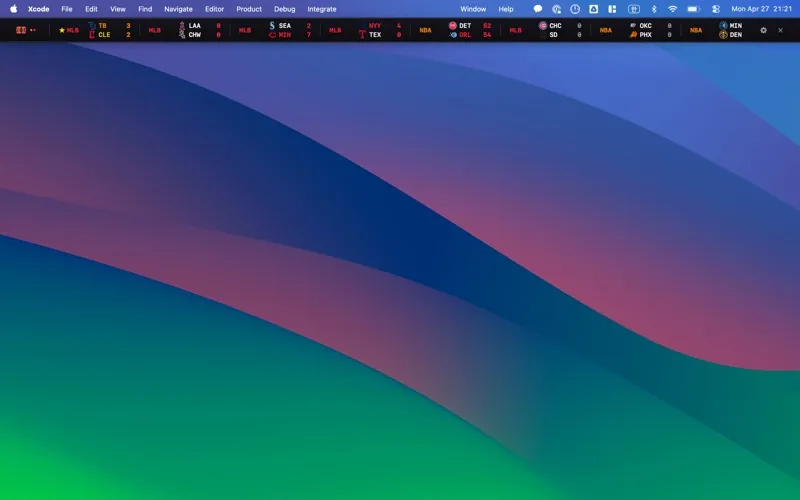Select the DET score 52
The width and height of the screenshot is (800, 500).
tap(487, 26)
